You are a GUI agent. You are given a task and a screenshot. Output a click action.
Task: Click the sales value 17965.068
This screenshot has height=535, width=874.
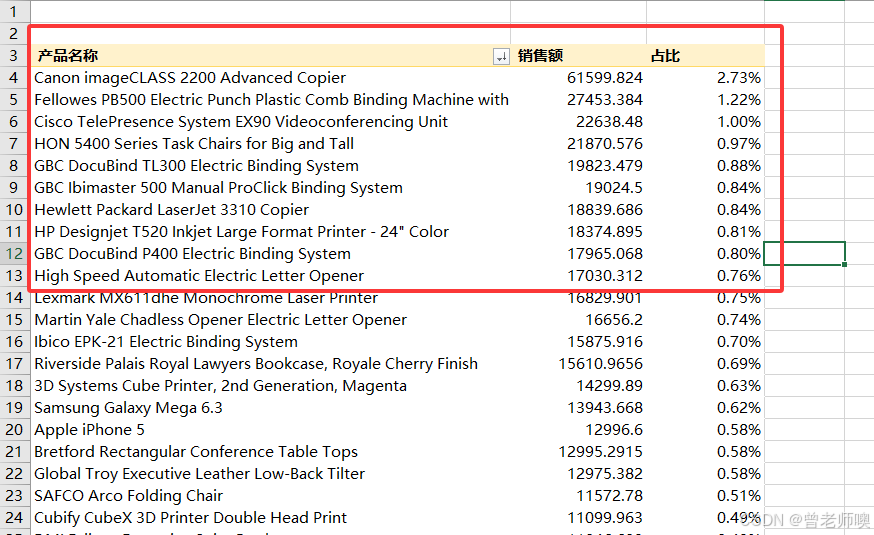click(x=579, y=254)
